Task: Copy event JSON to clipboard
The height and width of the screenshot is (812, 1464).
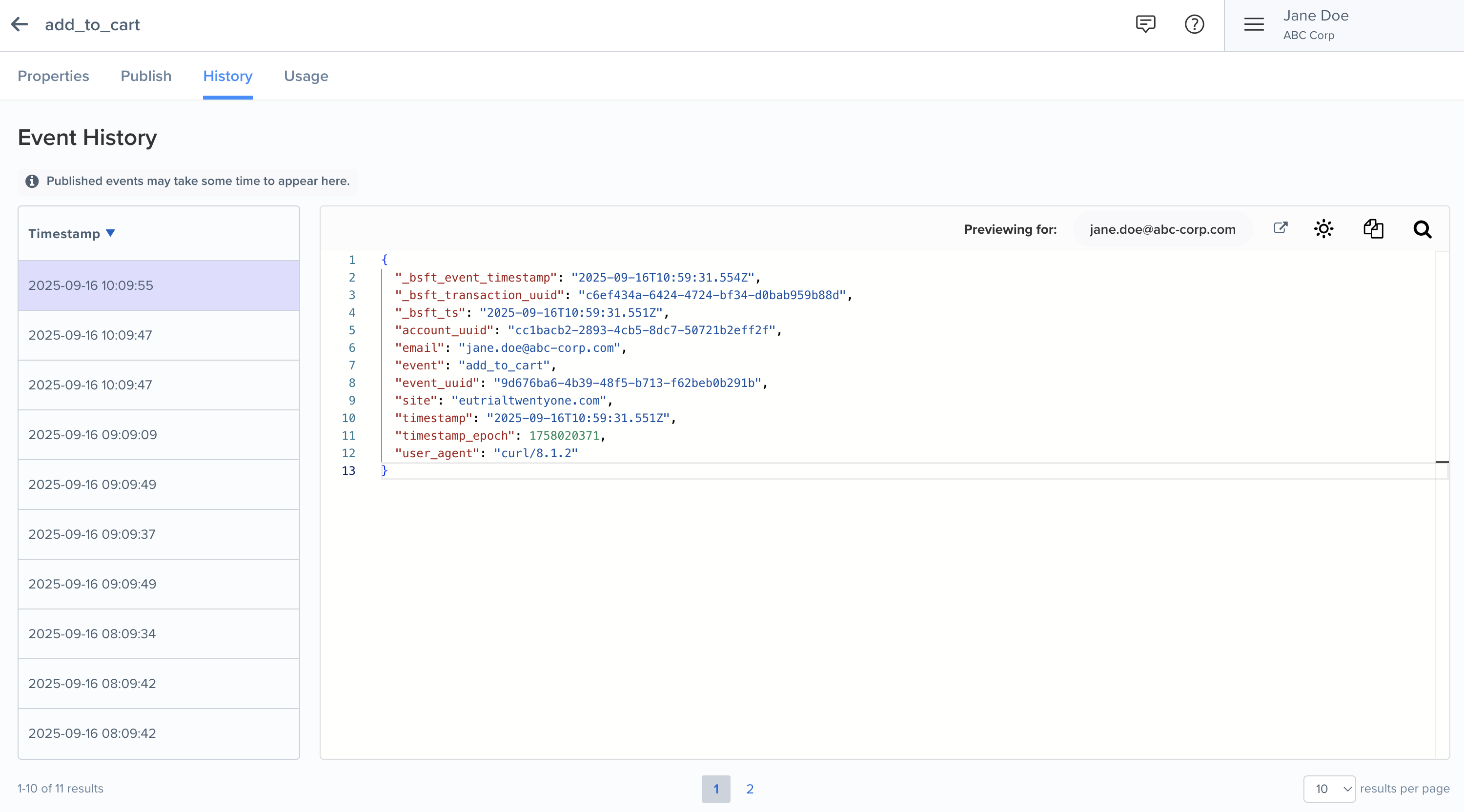Action: 1373,229
